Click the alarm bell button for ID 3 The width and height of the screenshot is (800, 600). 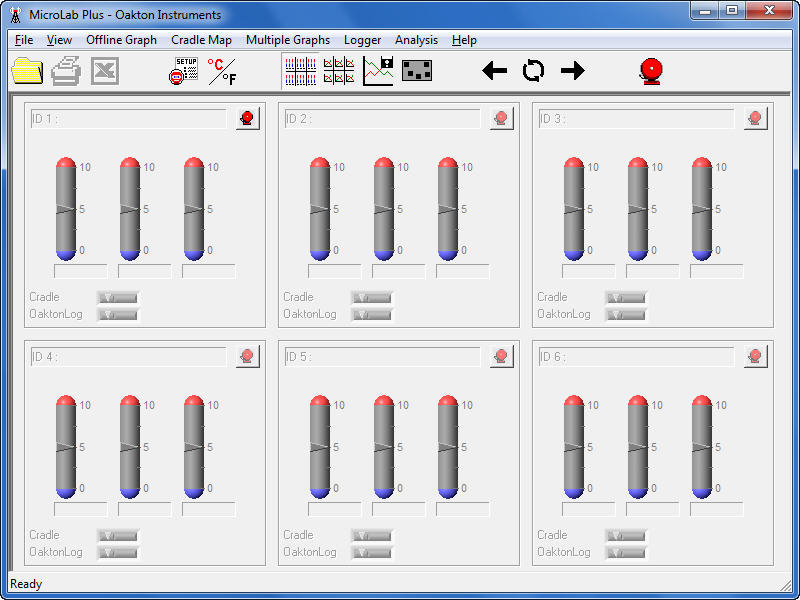point(756,118)
